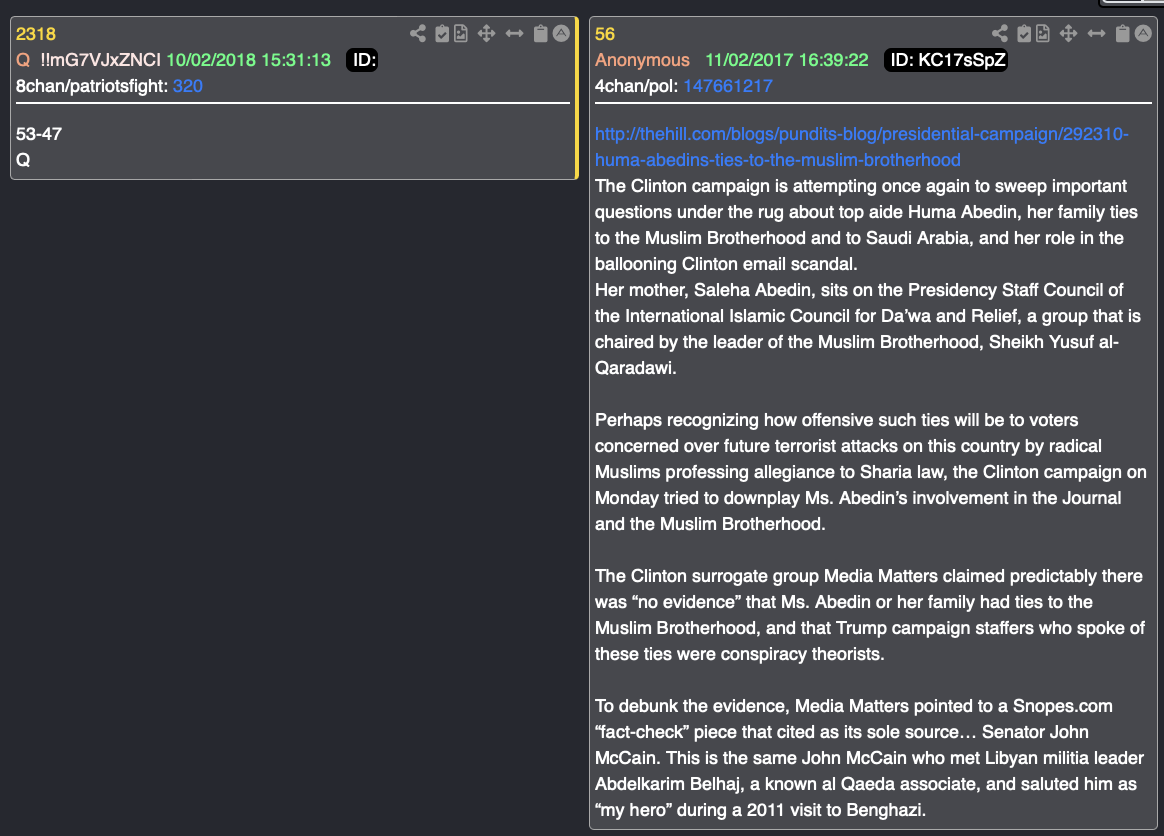Click the timestamp 10/02/2018 15:31:13
The height and width of the screenshot is (836, 1164).
coord(249,60)
